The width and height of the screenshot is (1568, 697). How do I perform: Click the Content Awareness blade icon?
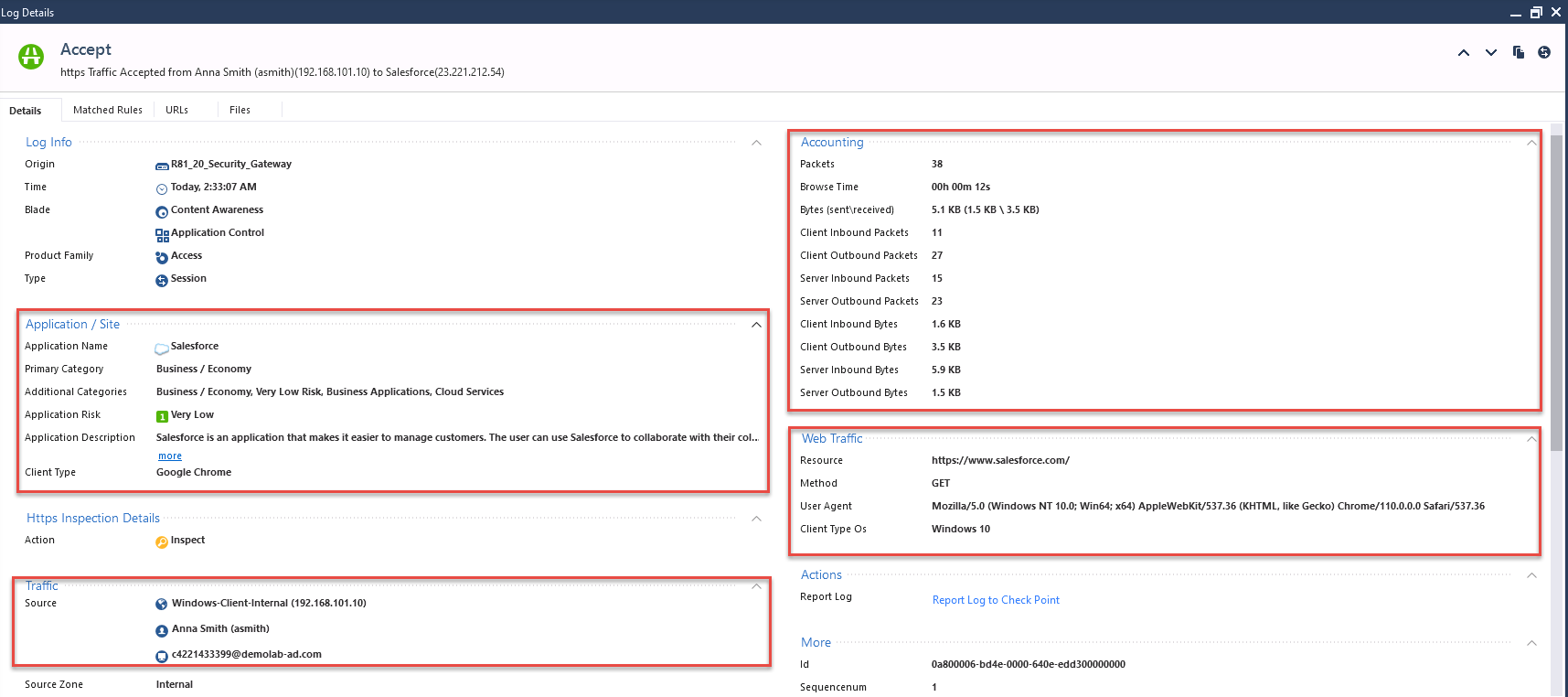tap(162, 211)
